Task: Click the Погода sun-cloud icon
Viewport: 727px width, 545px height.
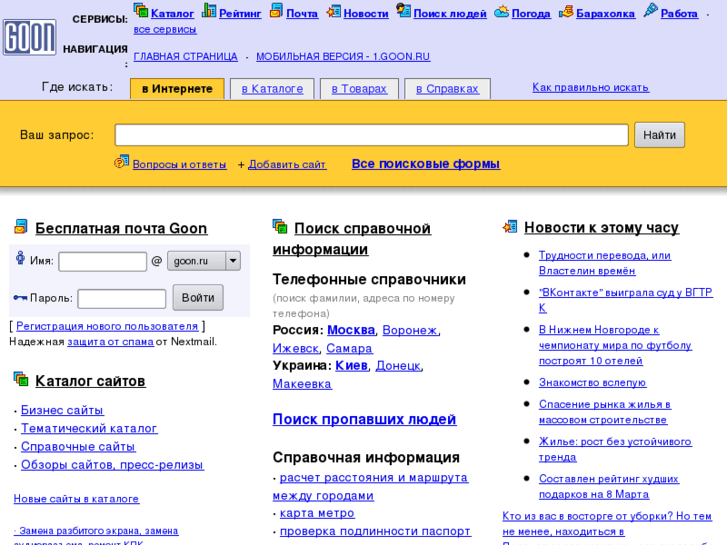Action: click(x=501, y=11)
